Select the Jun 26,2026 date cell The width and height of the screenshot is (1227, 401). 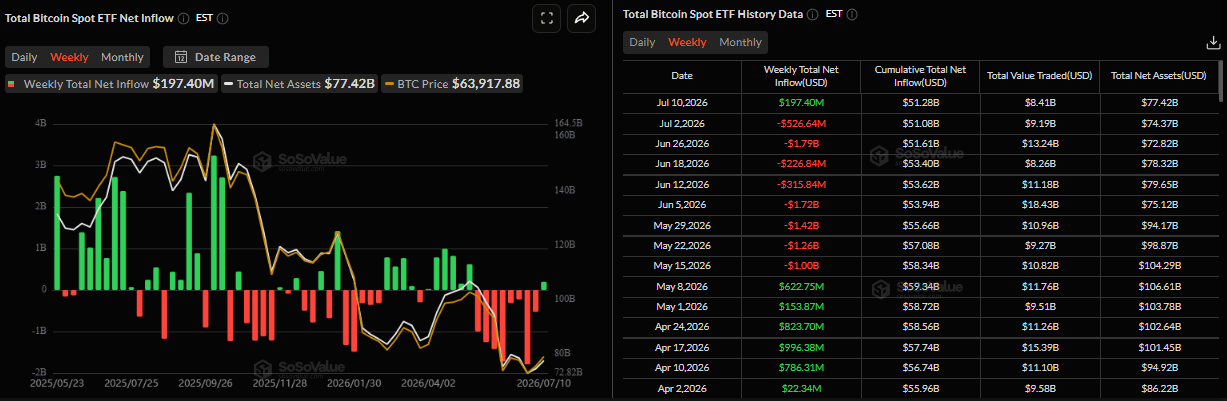pos(681,143)
